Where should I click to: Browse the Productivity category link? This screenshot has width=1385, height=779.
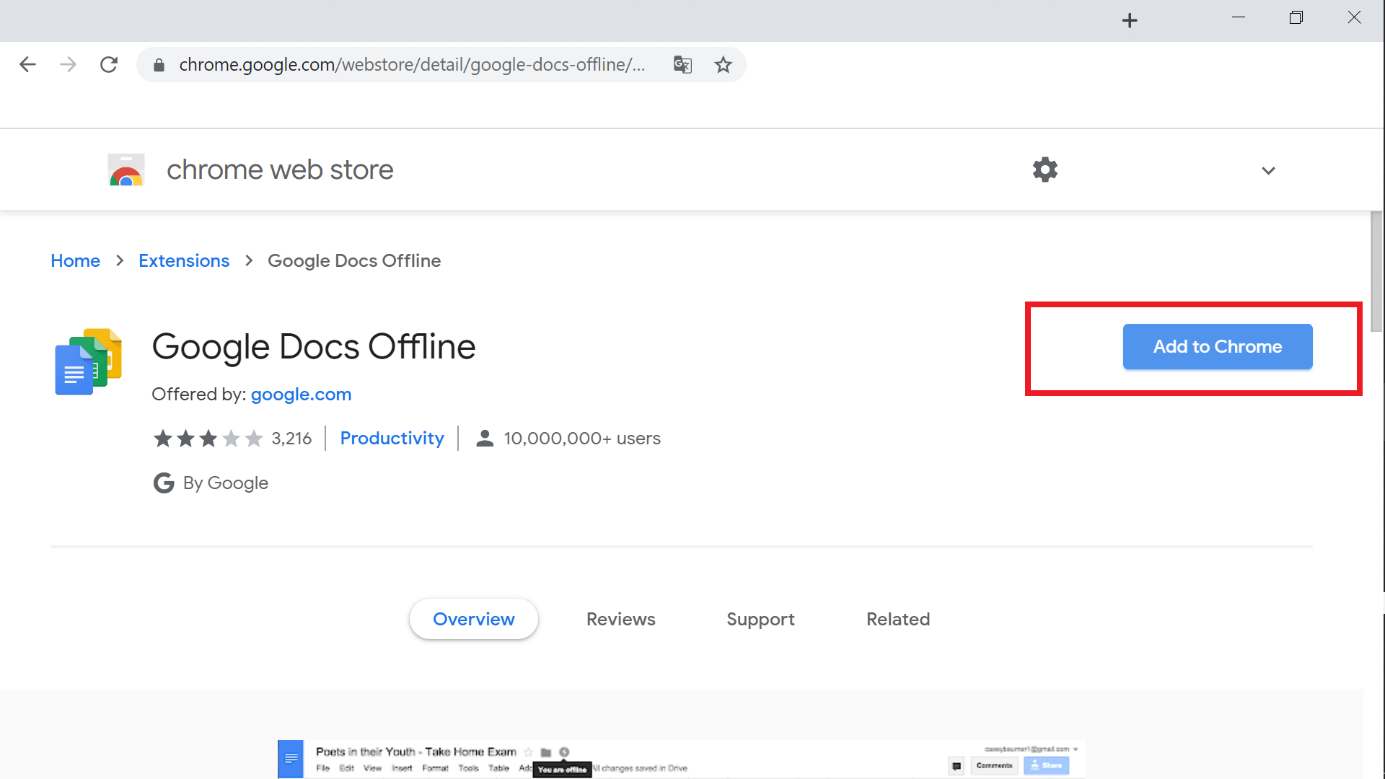pyautogui.click(x=392, y=437)
